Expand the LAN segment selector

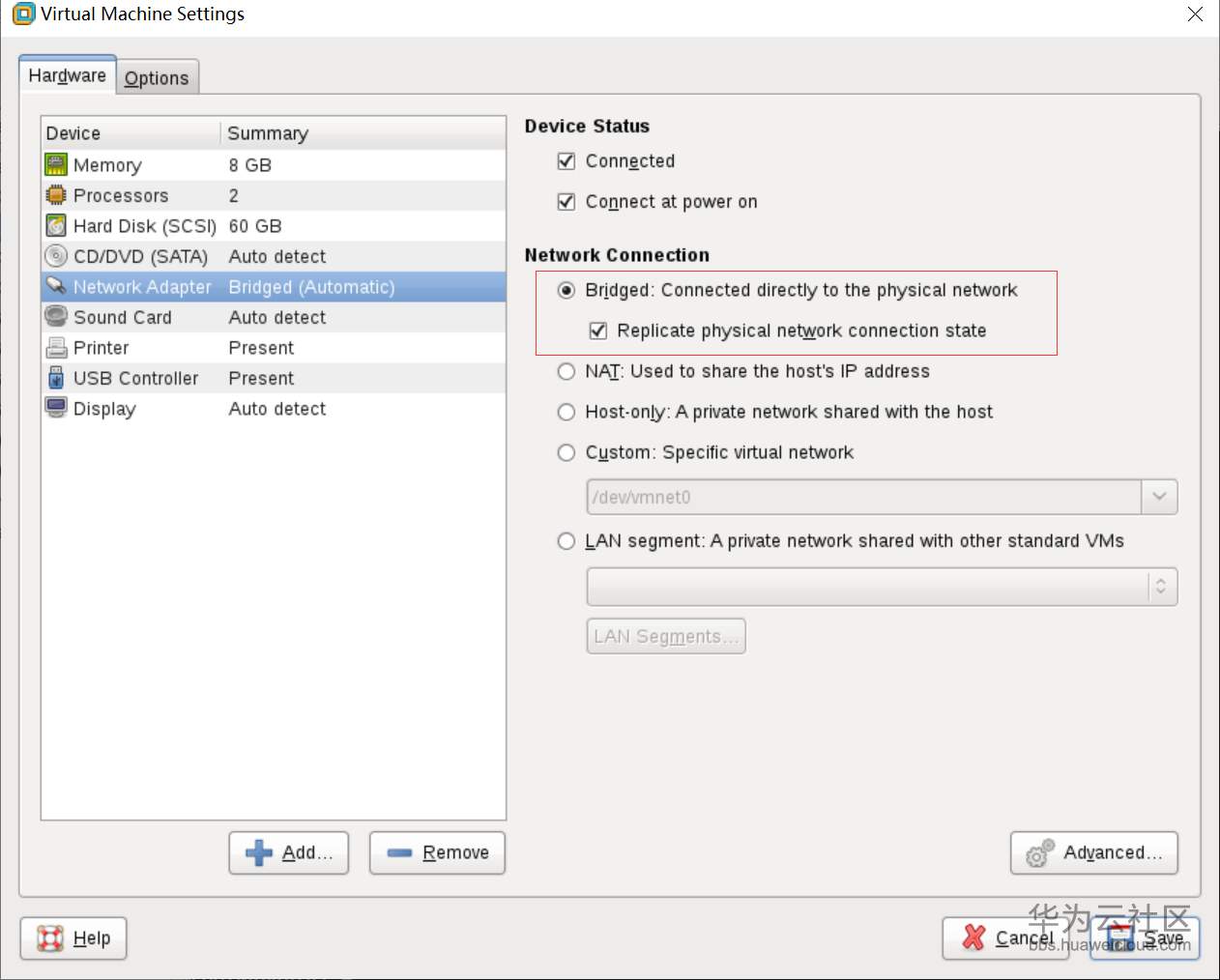[x=1161, y=587]
